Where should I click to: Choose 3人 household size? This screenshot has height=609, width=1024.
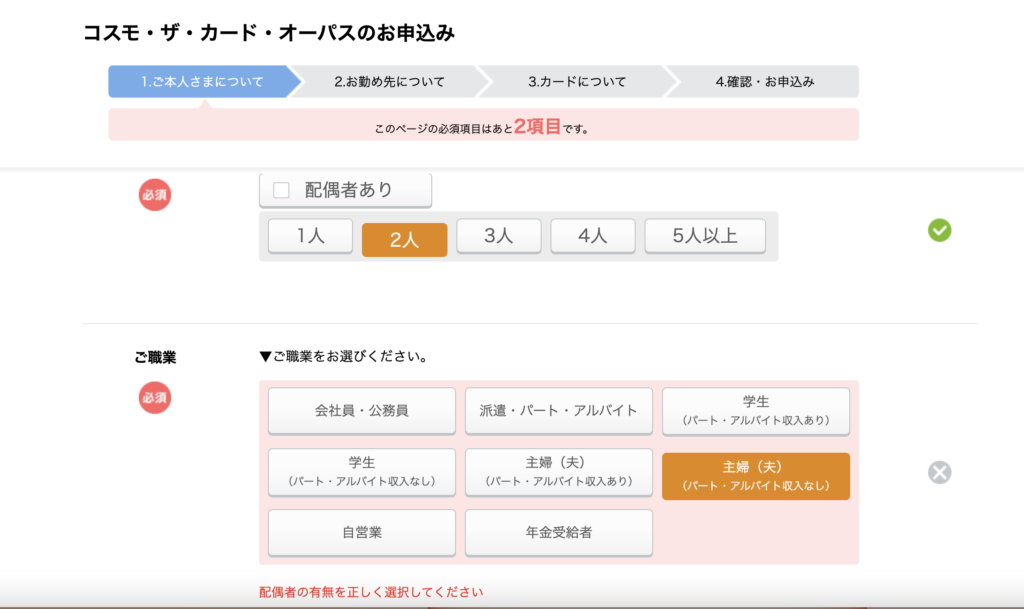[498, 237]
